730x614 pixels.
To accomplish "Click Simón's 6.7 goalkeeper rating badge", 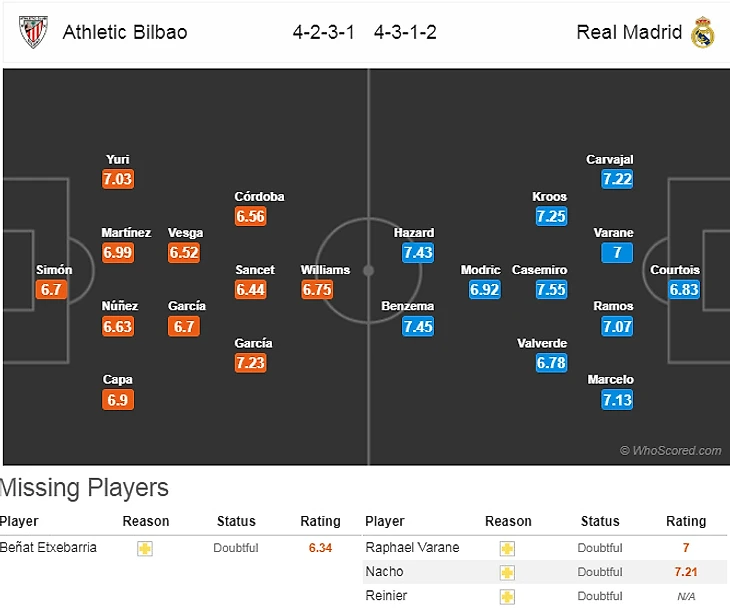I will point(53,290).
